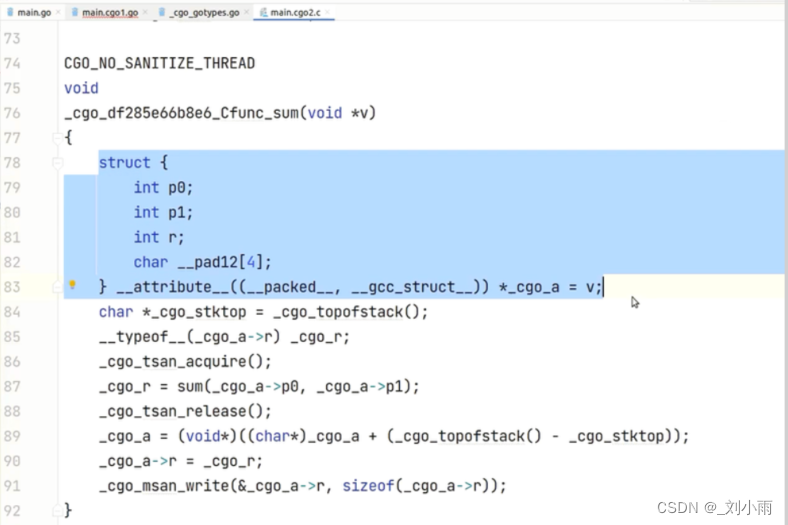
Task: Click the void keyword on line 75
Action: coord(81,88)
